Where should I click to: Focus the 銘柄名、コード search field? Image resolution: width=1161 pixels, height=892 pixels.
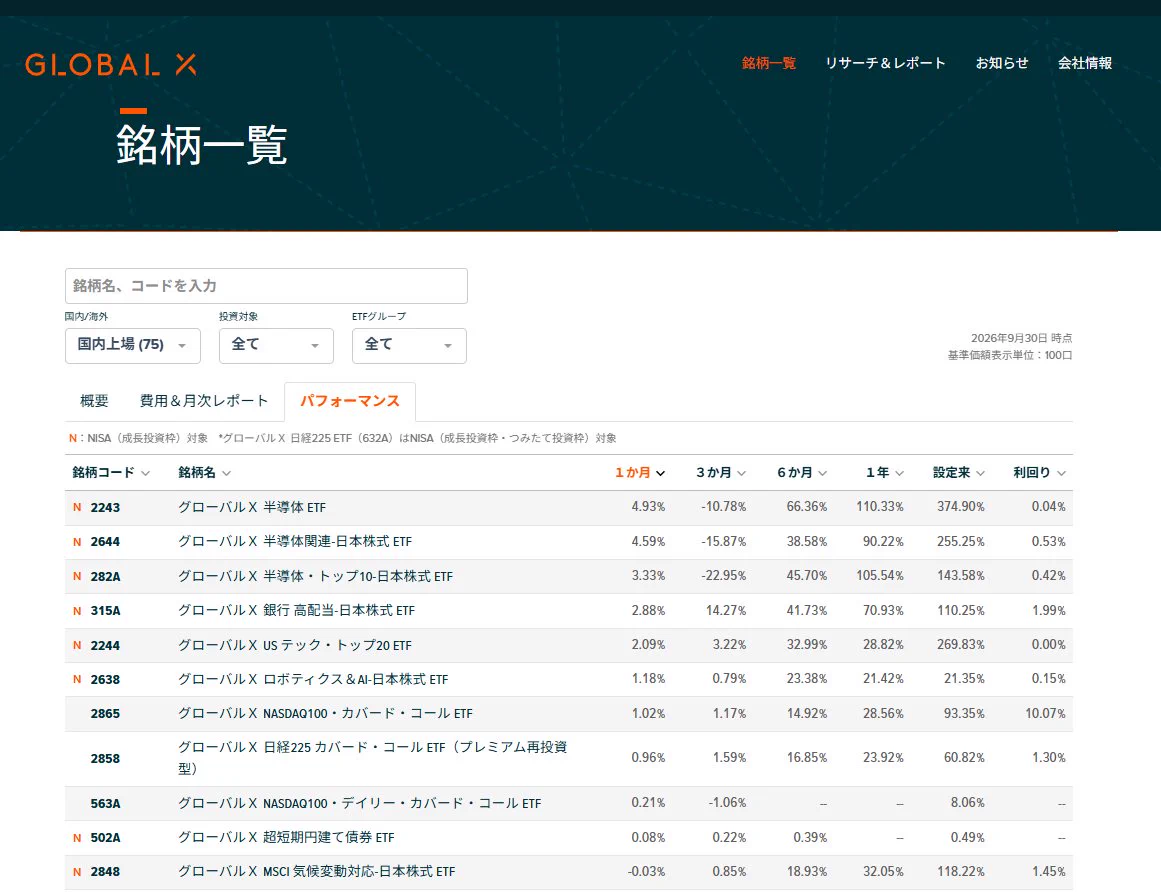click(267, 286)
